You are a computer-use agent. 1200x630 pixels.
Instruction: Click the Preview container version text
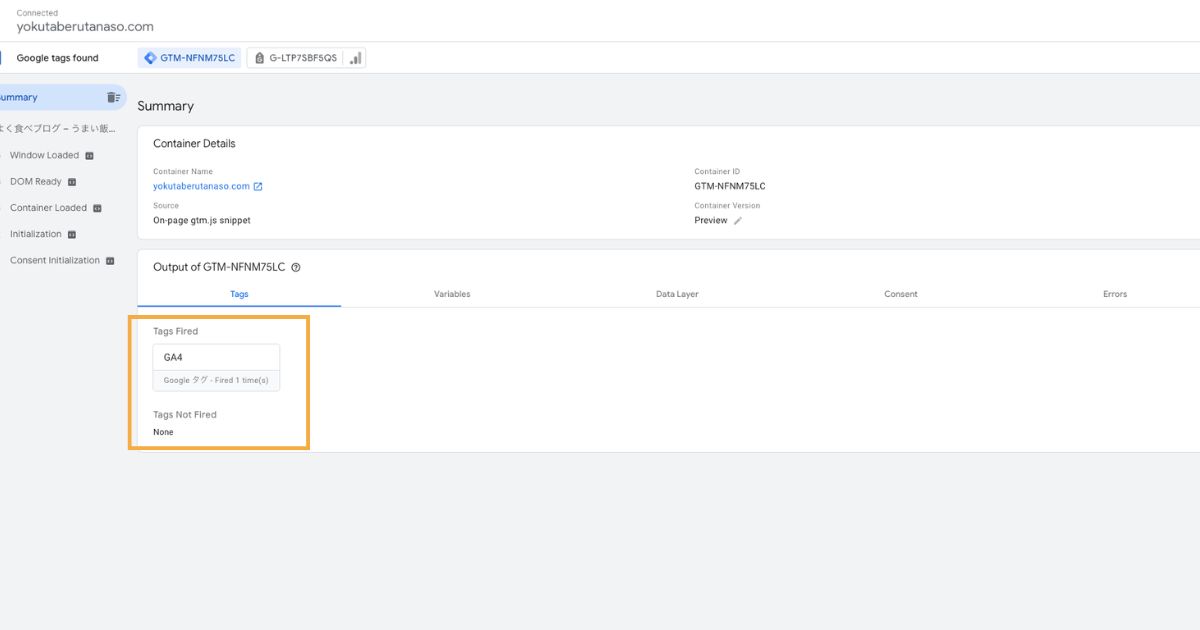point(711,220)
